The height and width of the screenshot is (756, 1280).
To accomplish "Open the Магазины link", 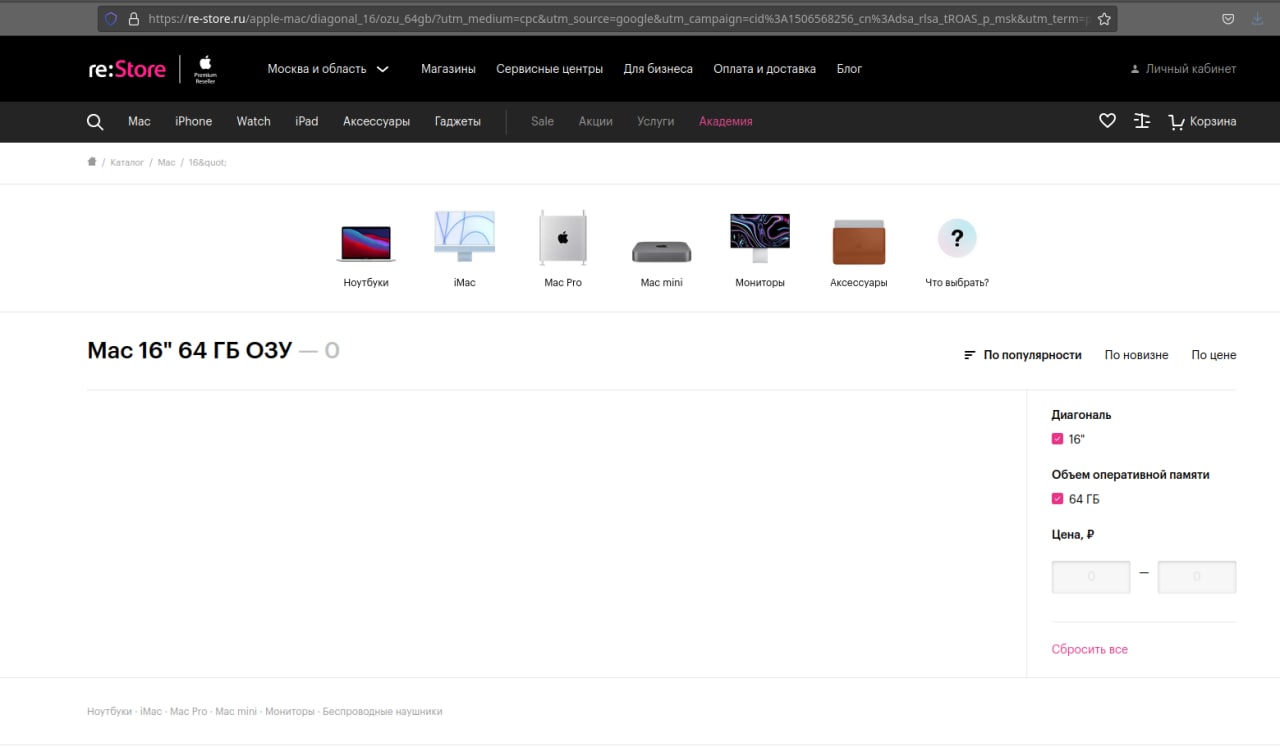I will click(448, 69).
